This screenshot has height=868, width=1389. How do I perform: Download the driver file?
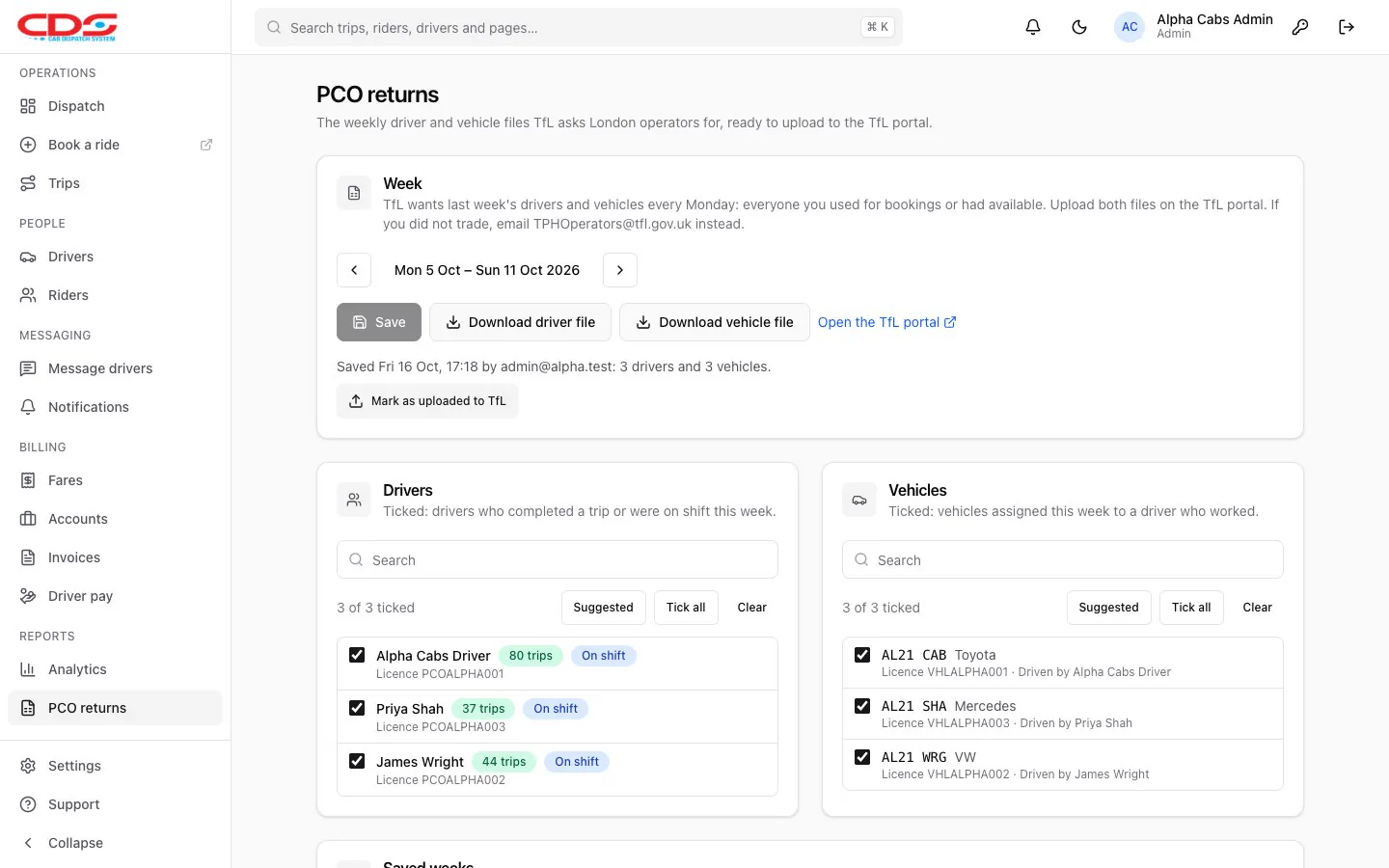point(520,322)
